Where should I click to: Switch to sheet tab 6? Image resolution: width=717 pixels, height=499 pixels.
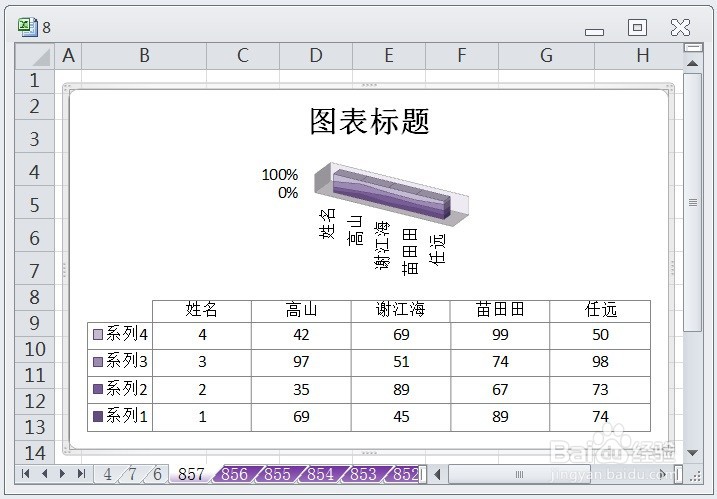click(x=157, y=474)
